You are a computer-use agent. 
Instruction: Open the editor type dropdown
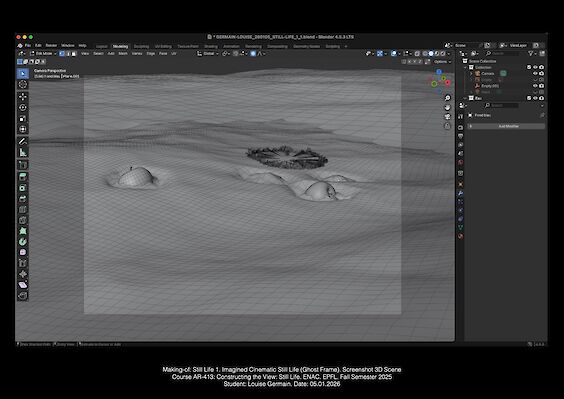click(x=22, y=54)
